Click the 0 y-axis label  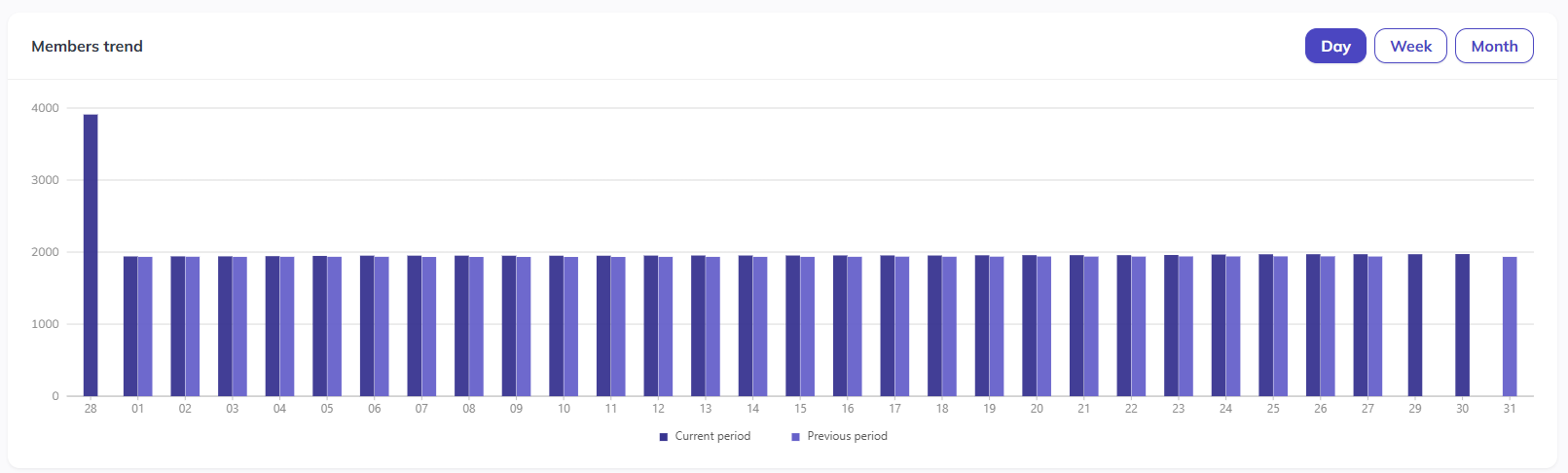(x=55, y=396)
